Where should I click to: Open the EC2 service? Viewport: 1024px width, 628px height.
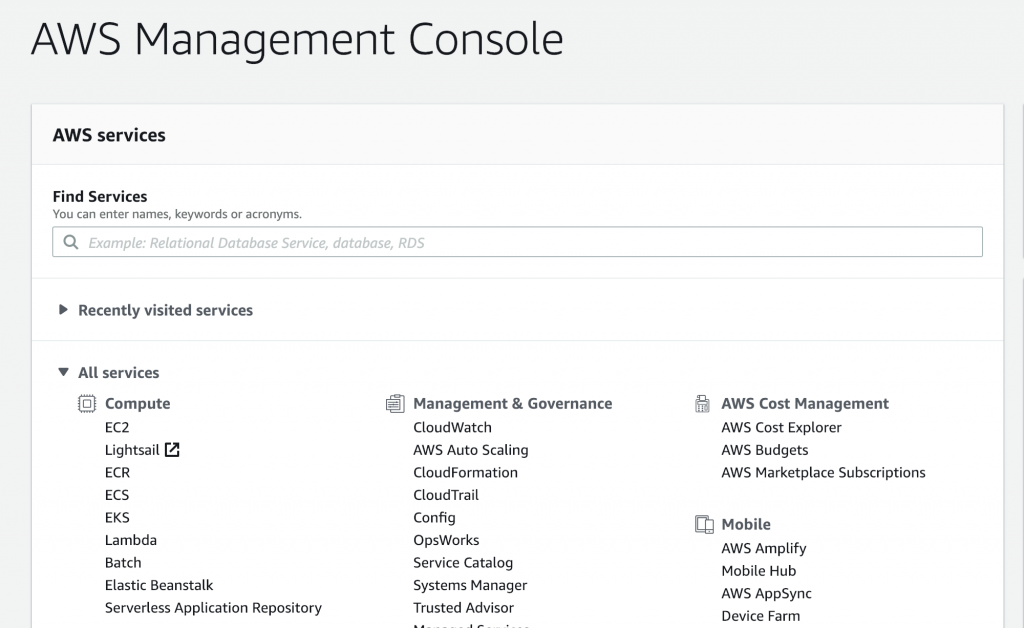(117, 428)
